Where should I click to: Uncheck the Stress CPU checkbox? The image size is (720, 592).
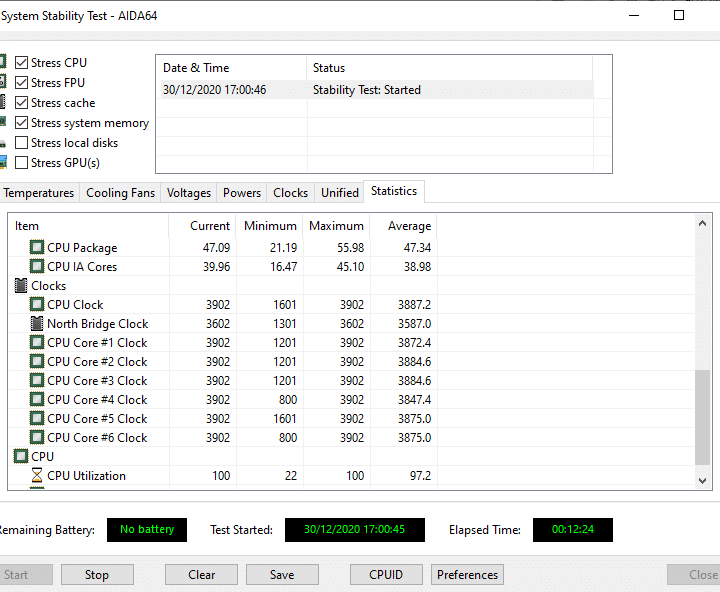(22, 63)
